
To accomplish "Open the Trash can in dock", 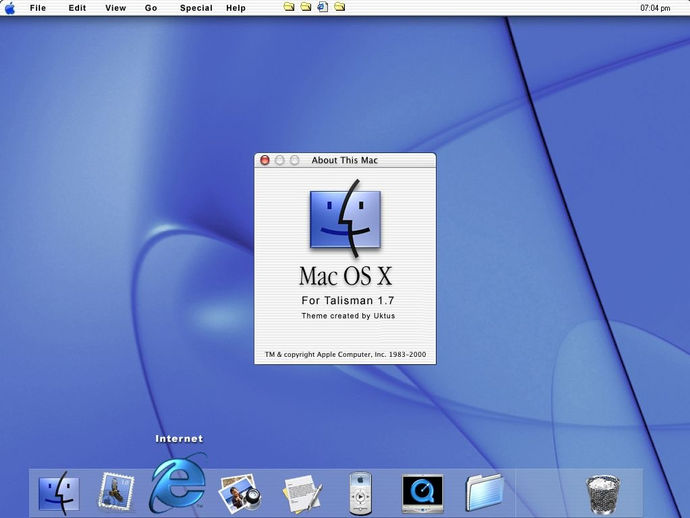I will [x=603, y=495].
